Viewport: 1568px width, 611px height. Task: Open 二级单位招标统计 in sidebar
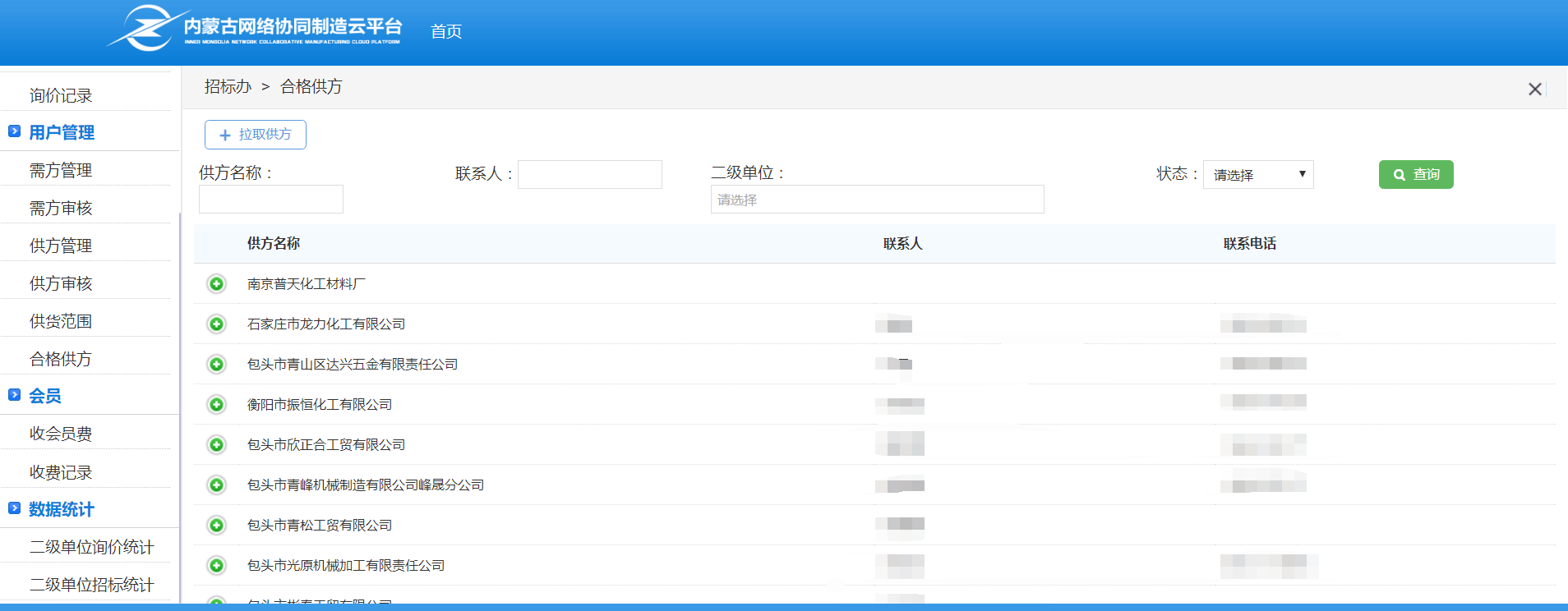(92, 585)
